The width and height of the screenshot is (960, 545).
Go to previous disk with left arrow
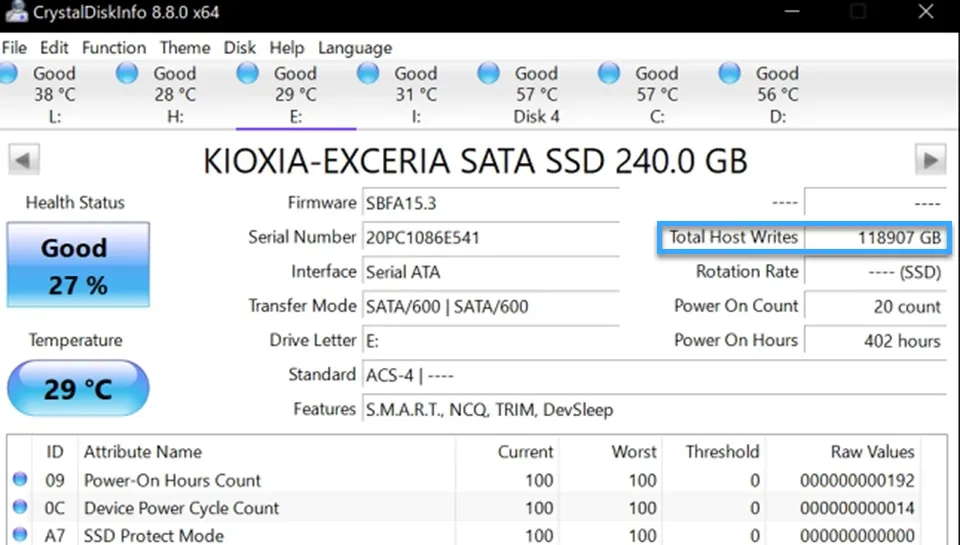24,160
